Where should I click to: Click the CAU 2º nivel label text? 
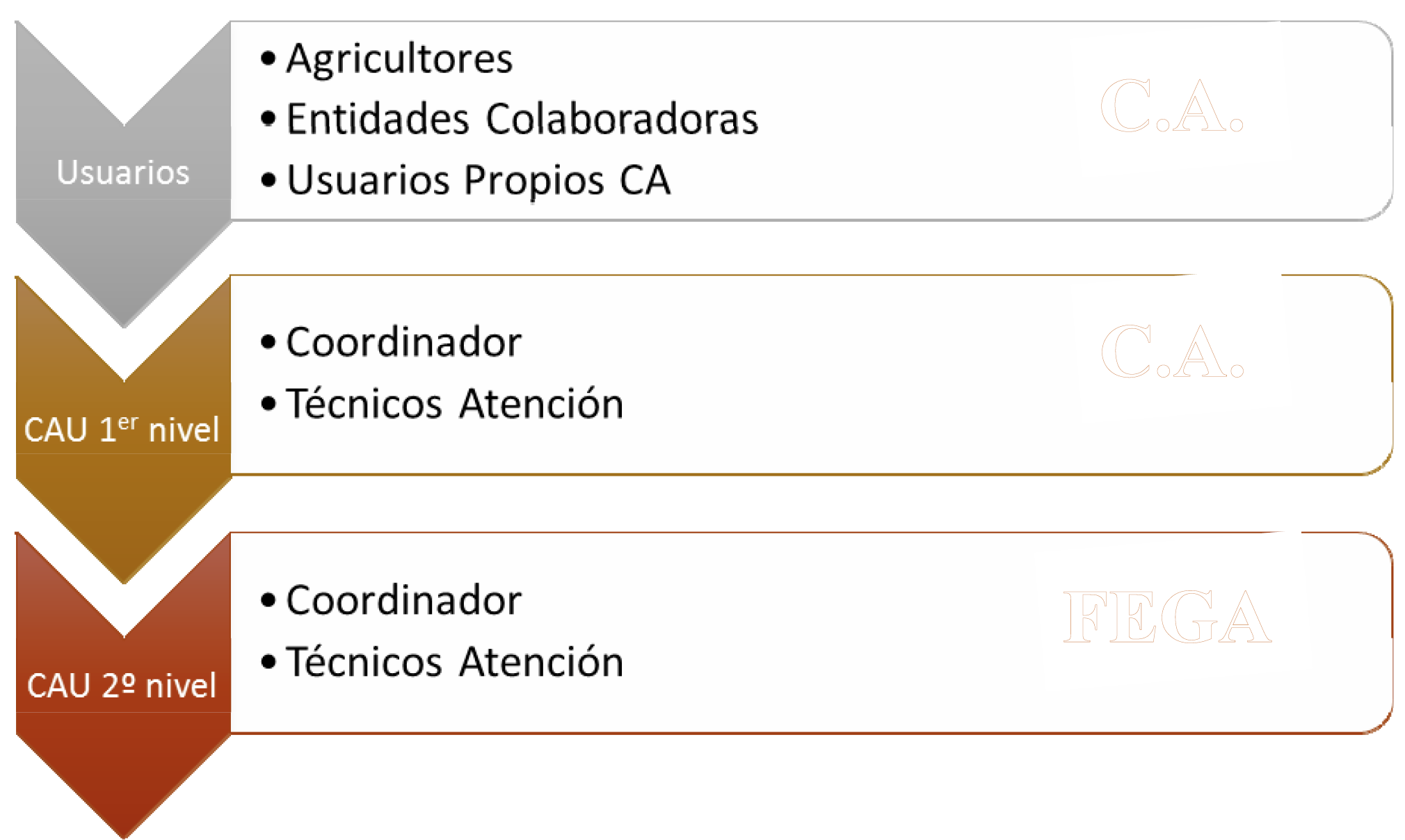coord(122,686)
